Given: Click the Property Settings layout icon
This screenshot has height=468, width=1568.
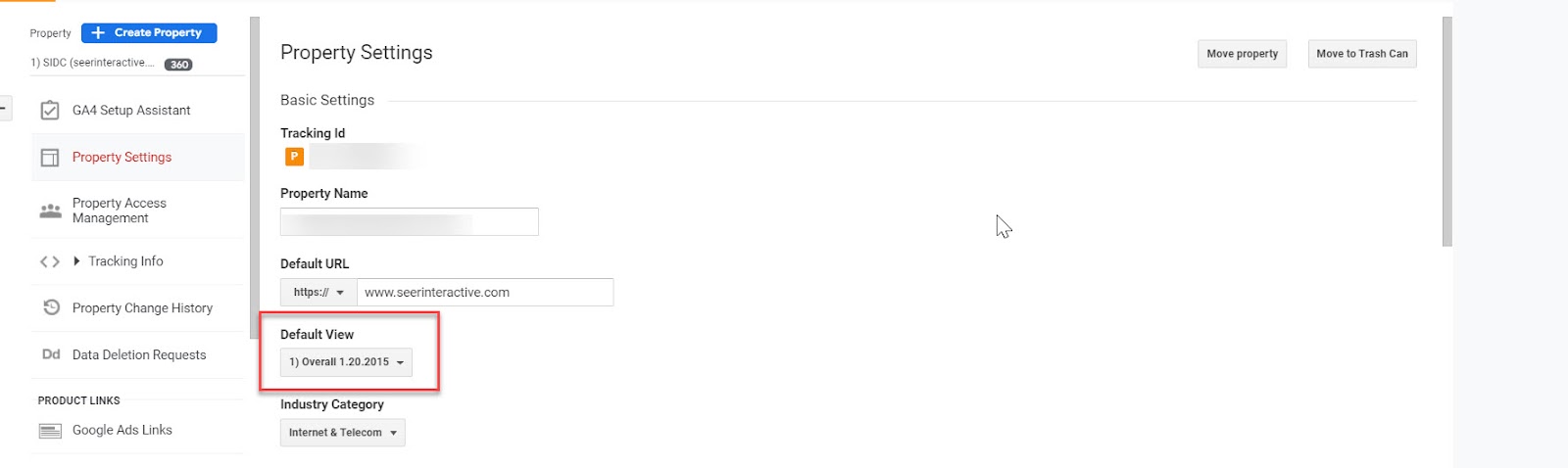Looking at the screenshot, I should point(50,158).
